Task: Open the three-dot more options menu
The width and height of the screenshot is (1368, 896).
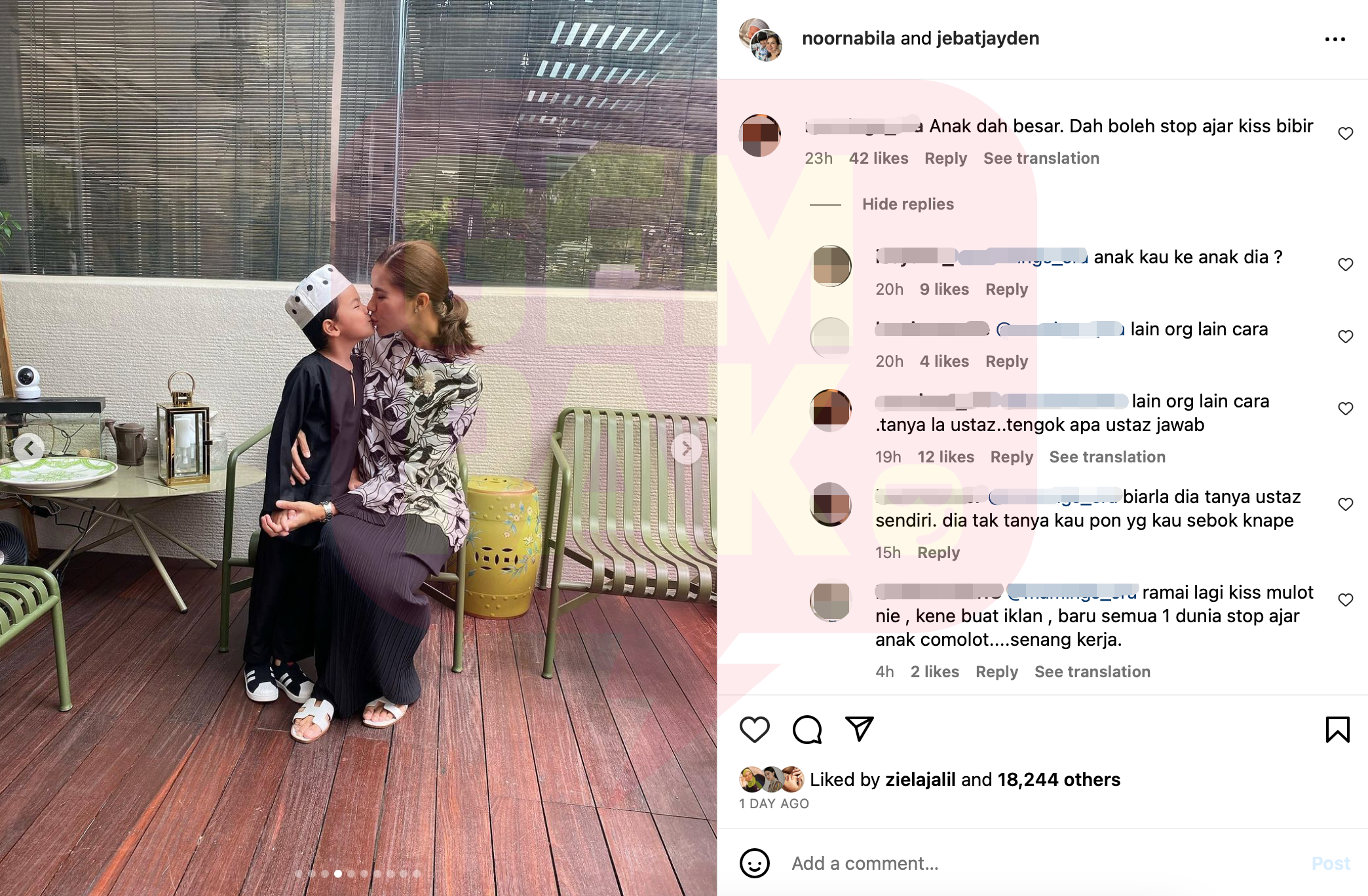Action: pos(1335,39)
